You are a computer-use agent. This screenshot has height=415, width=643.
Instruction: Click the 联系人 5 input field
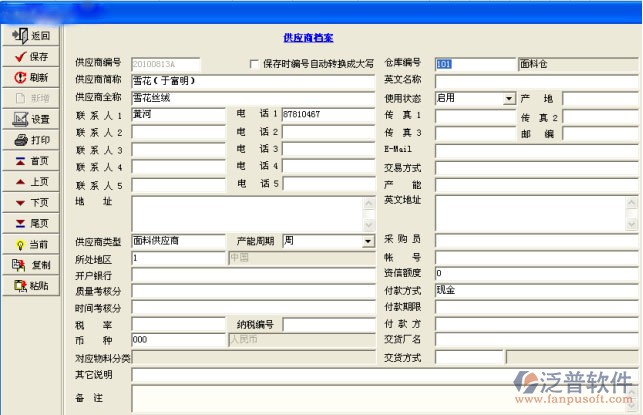[x=178, y=184]
